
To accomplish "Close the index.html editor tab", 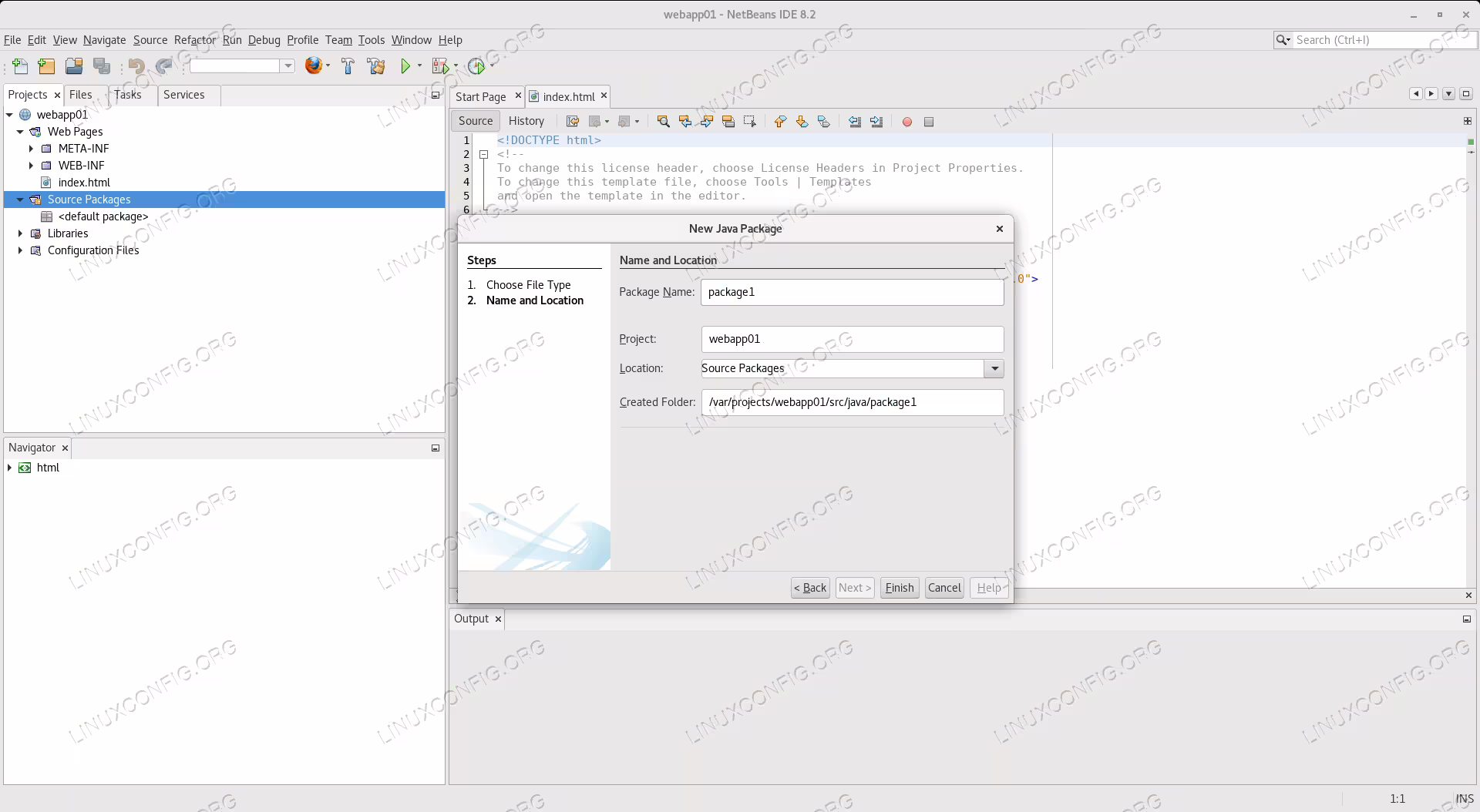I will coord(604,96).
